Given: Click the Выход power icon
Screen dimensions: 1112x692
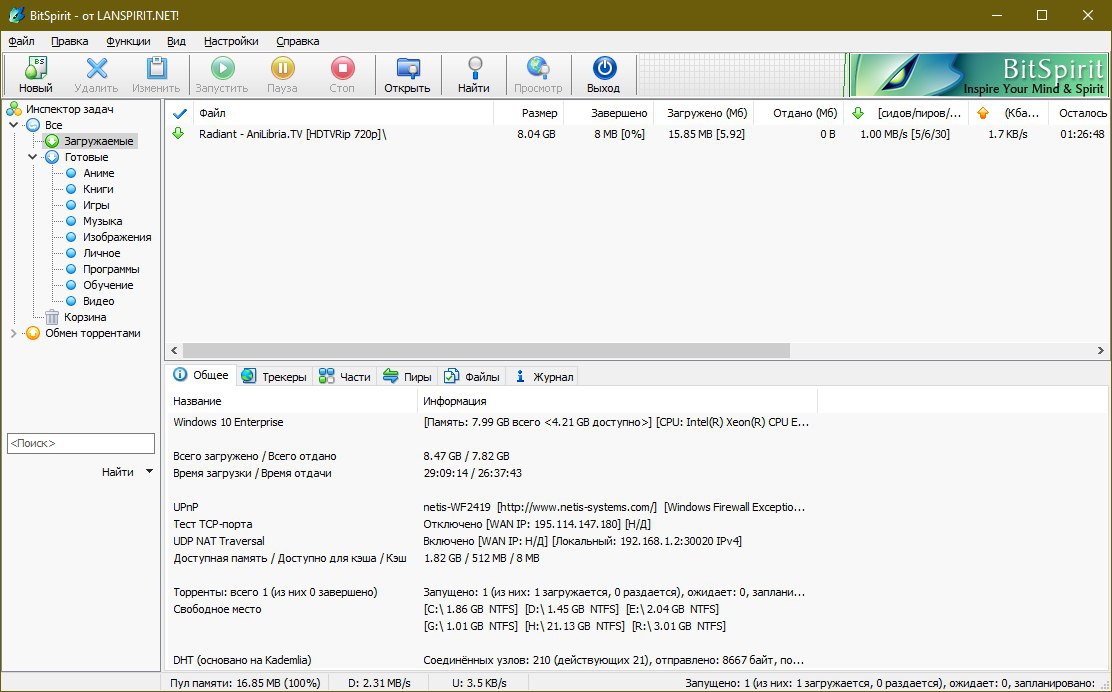Looking at the screenshot, I should (x=604, y=68).
